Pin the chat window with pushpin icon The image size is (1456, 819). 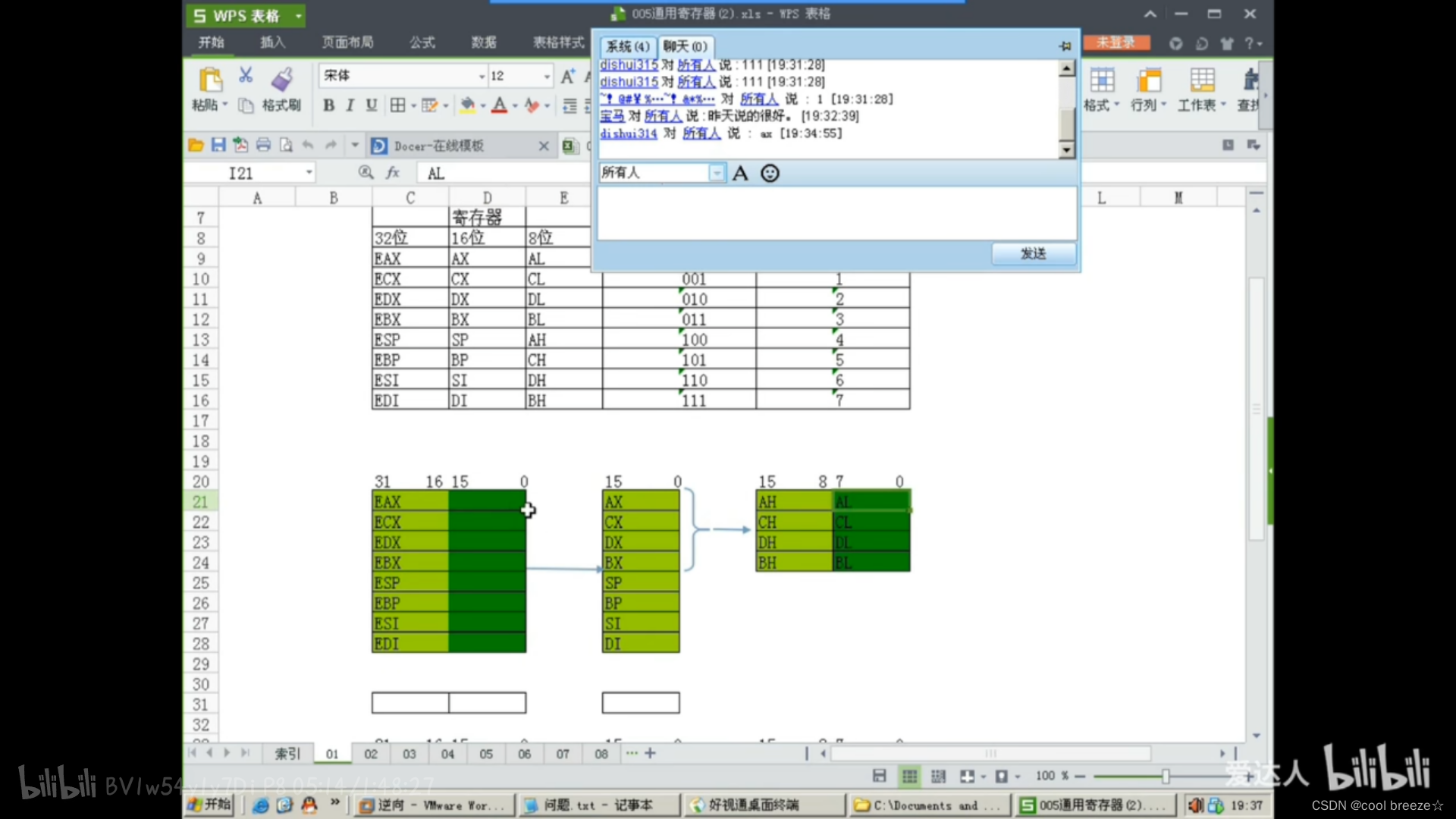click(x=1065, y=46)
